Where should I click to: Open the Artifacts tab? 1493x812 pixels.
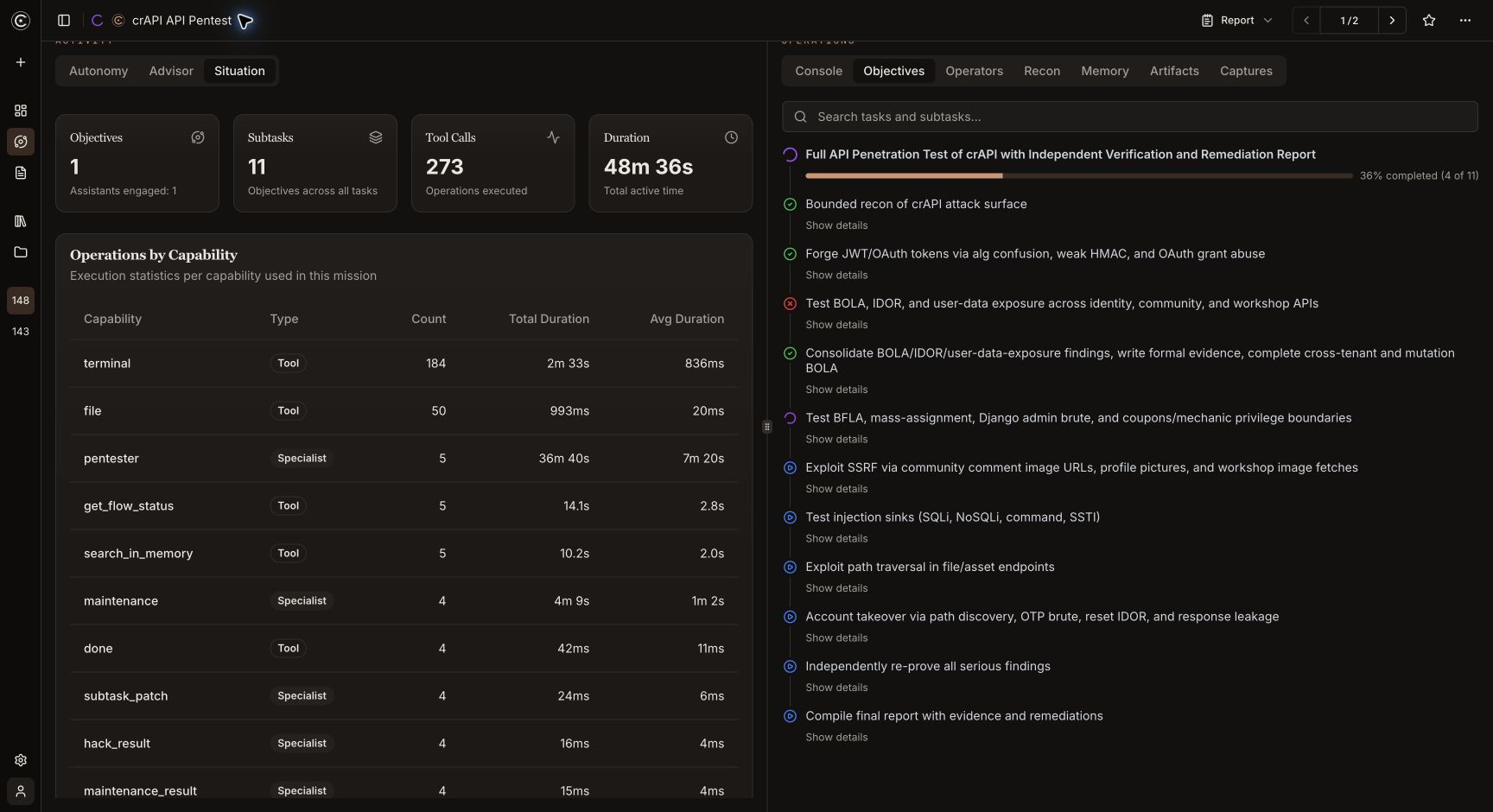tap(1174, 71)
